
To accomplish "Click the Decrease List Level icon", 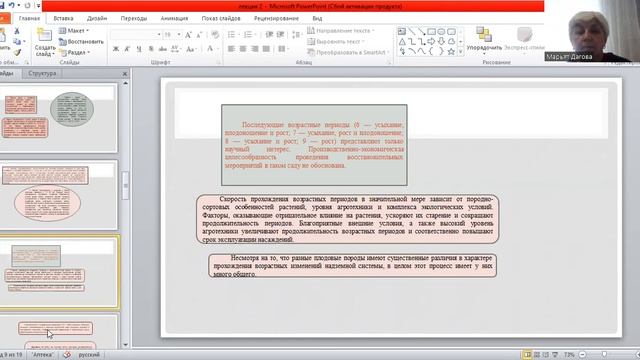I will [x=269, y=35].
